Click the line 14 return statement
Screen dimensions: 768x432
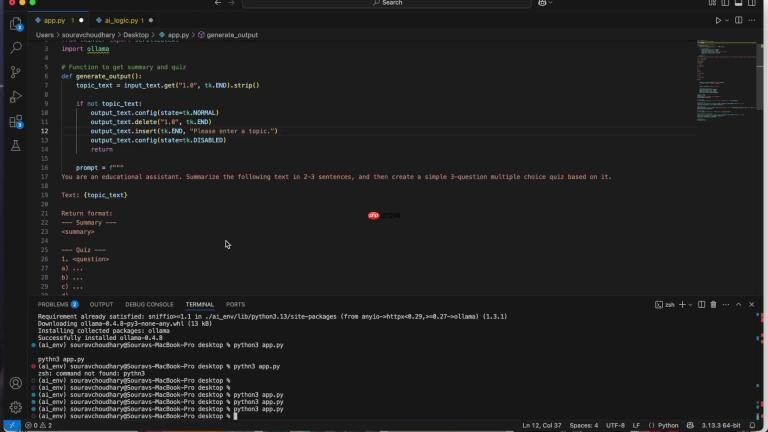tap(101, 149)
